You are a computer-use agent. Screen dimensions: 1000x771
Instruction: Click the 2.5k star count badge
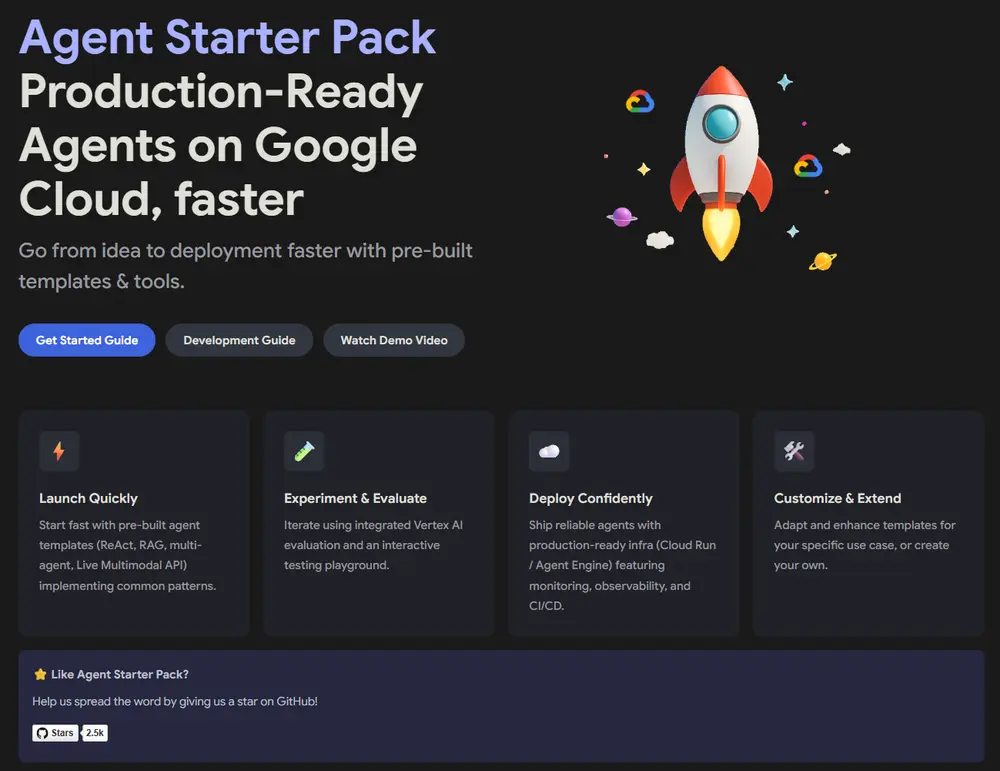tap(95, 733)
